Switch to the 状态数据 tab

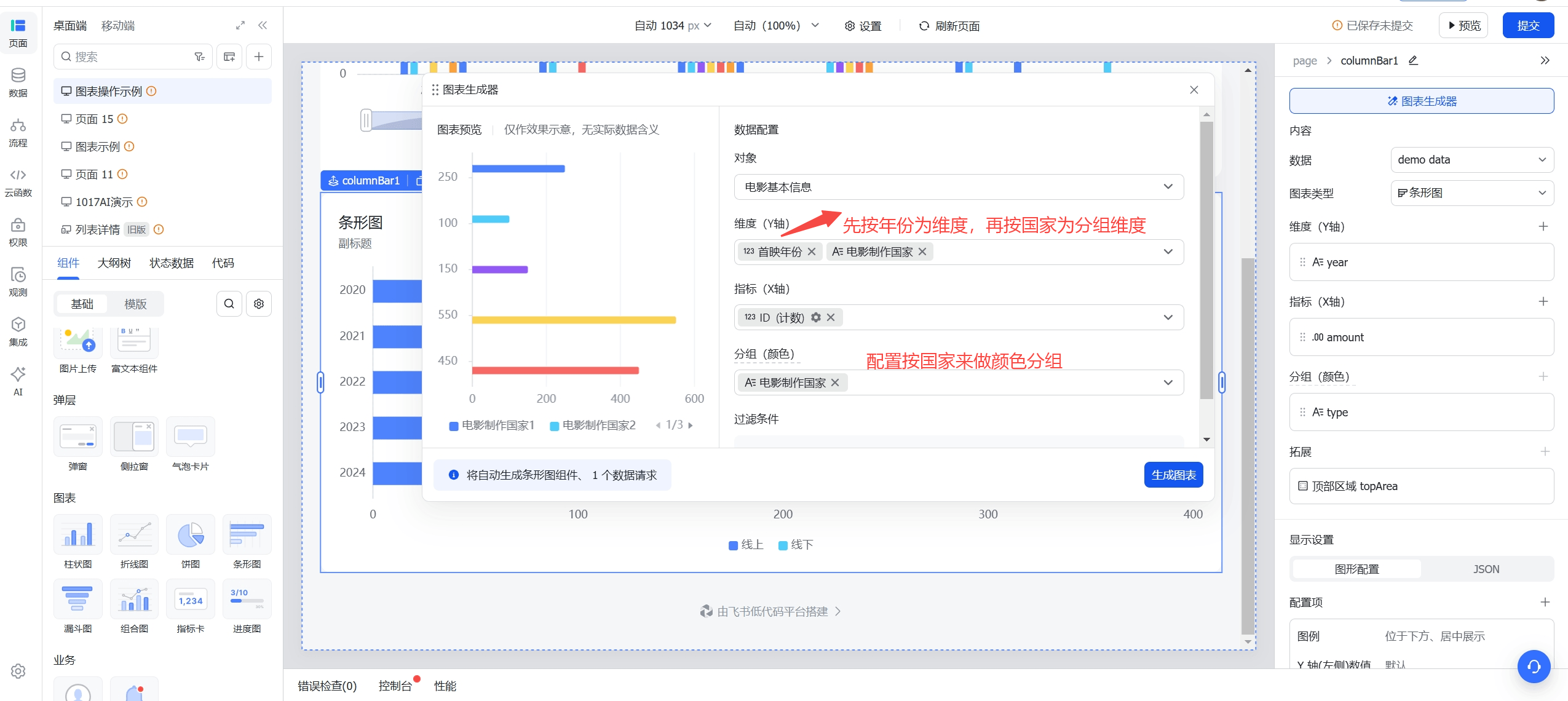pyautogui.click(x=172, y=263)
